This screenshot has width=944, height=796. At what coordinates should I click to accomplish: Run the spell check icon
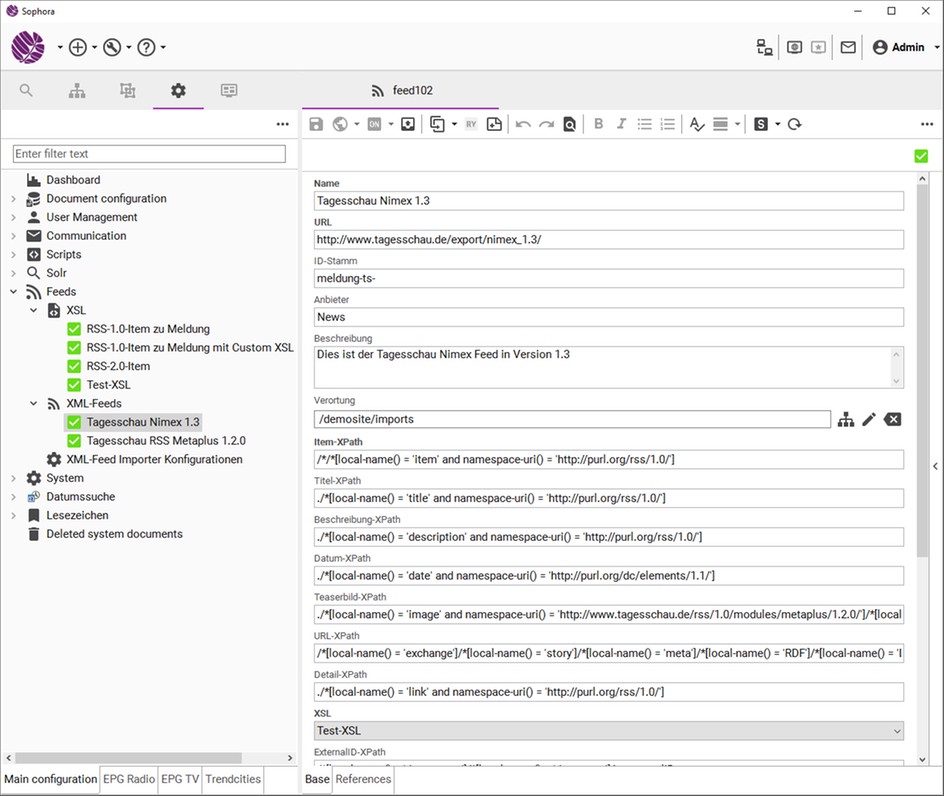pos(697,124)
